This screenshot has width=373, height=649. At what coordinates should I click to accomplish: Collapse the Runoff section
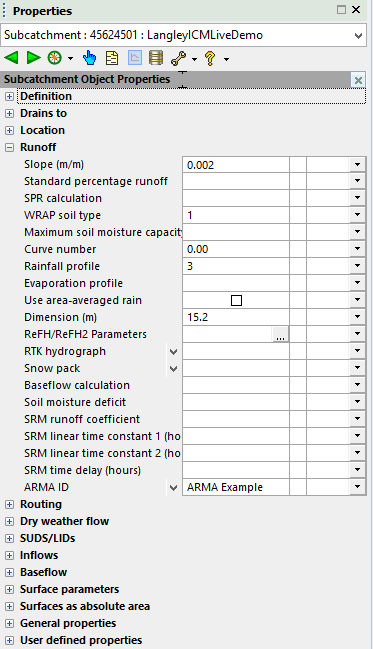[x=9, y=147]
